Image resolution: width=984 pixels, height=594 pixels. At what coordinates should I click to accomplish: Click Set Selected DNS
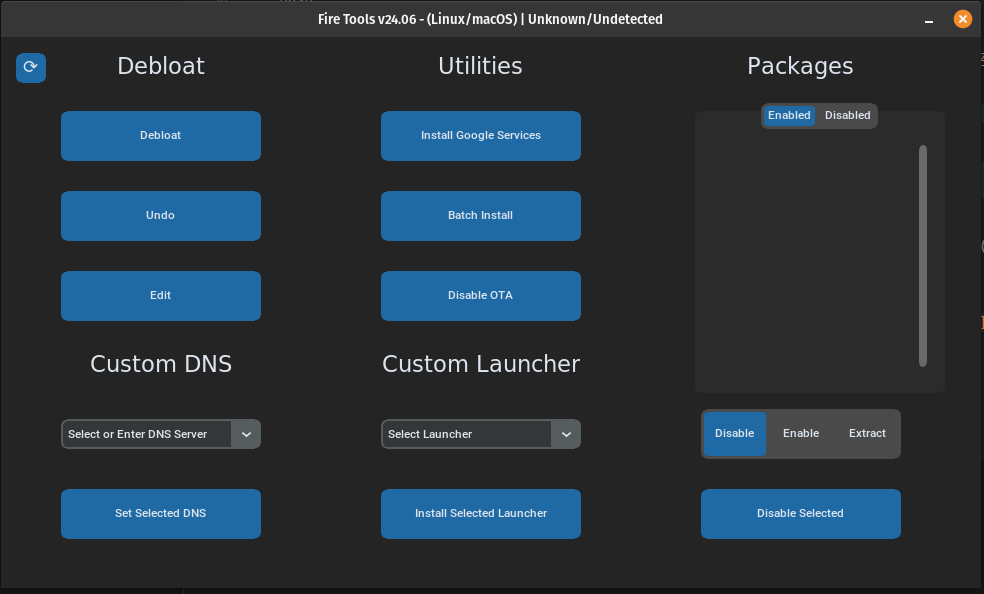pyautogui.click(x=160, y=514)
